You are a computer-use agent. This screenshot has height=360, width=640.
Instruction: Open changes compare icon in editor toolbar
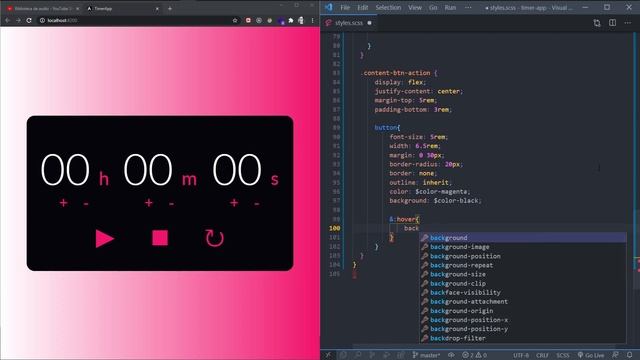coord(597,23)
